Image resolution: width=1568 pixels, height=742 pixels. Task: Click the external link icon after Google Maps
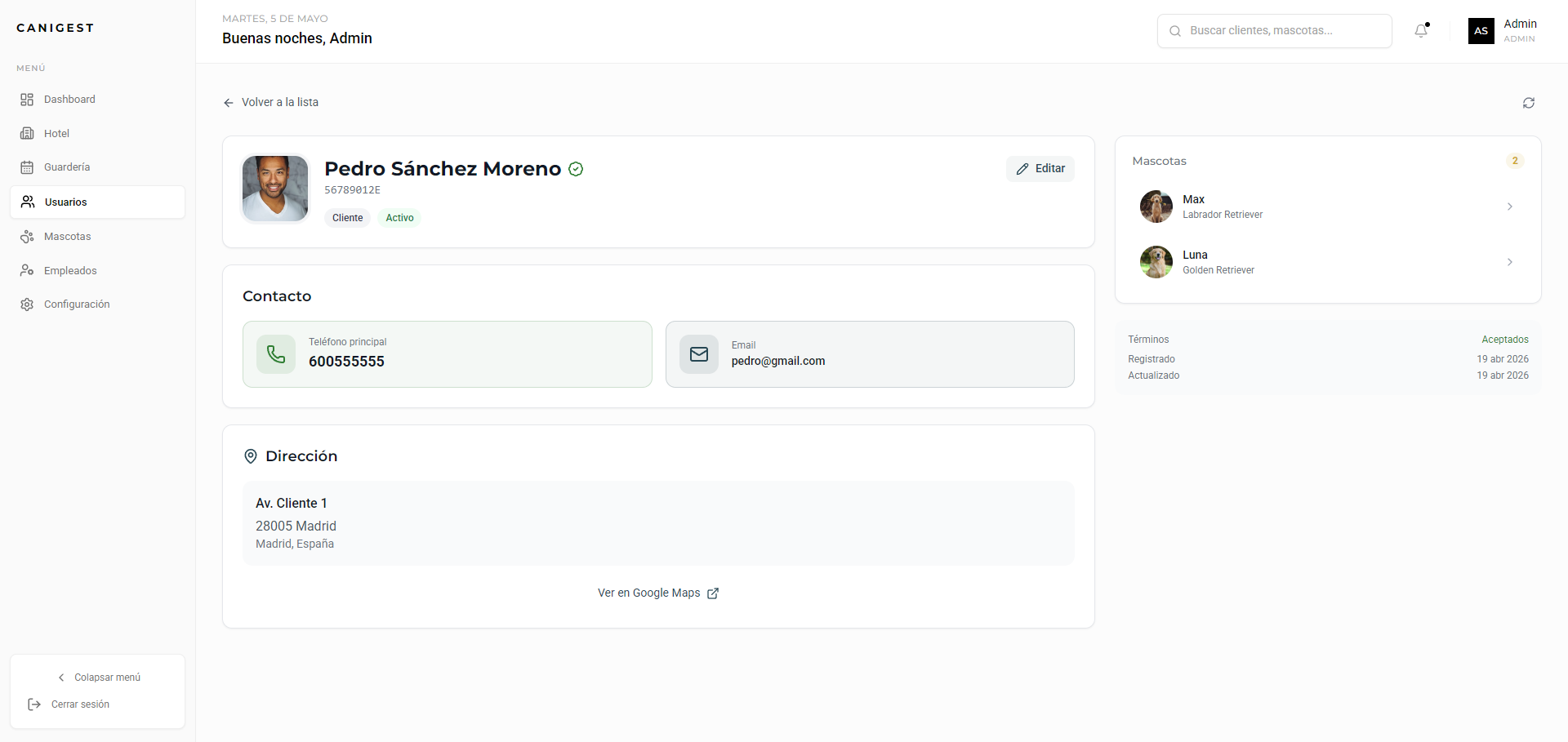[713, 593]
